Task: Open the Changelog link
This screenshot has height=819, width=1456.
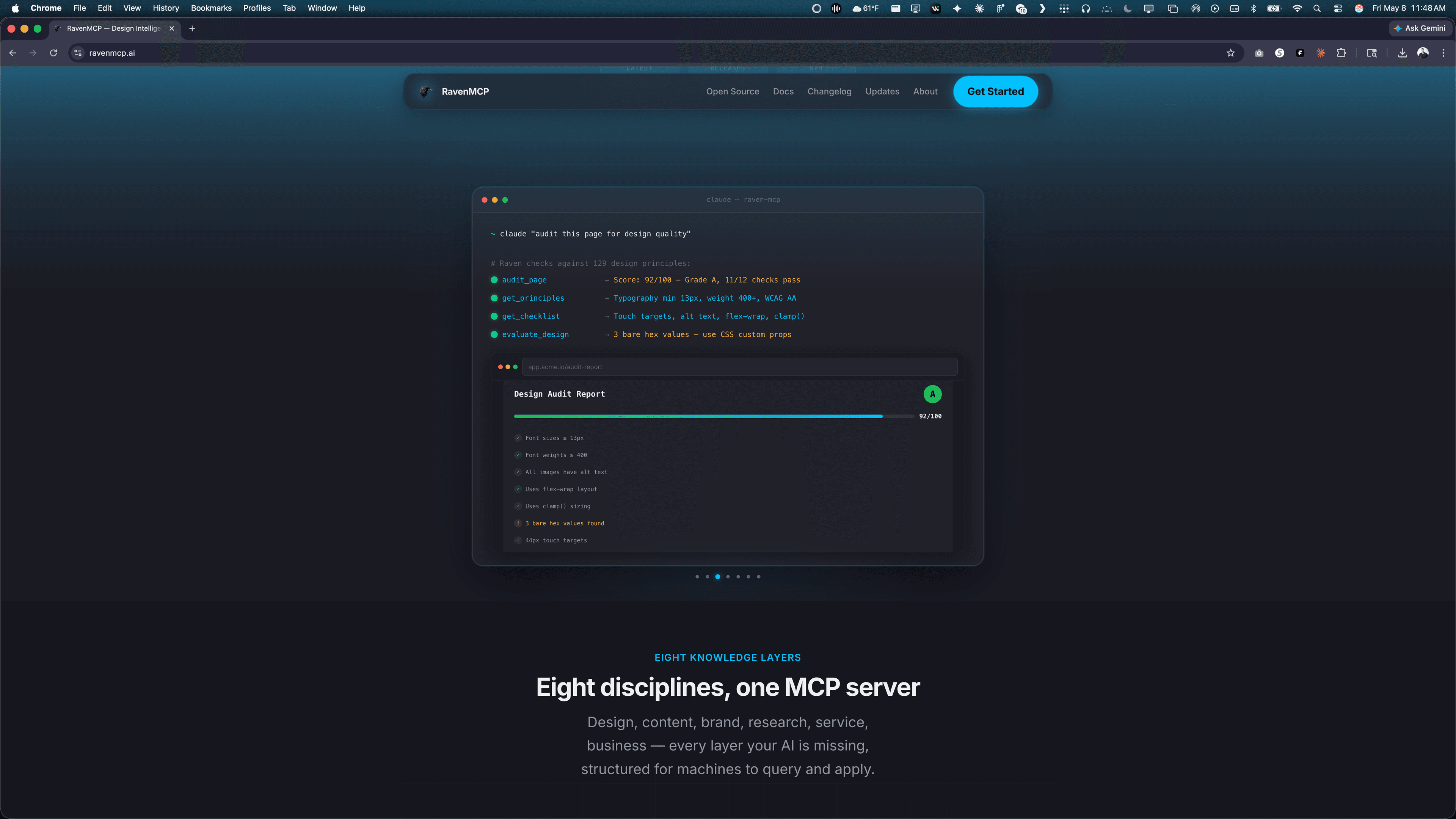Action: coord(829,91)
